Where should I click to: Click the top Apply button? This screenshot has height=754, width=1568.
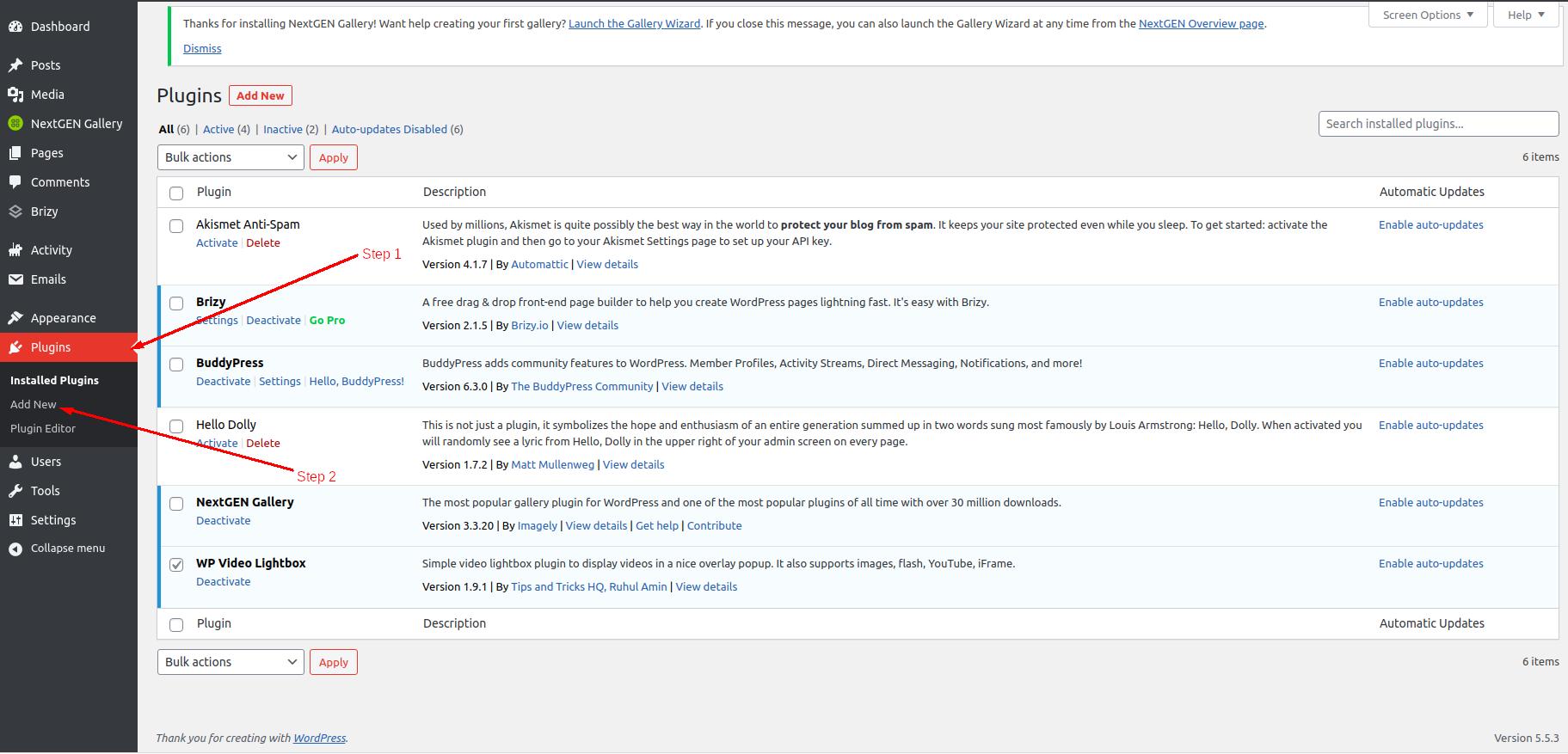click(334, 157)
